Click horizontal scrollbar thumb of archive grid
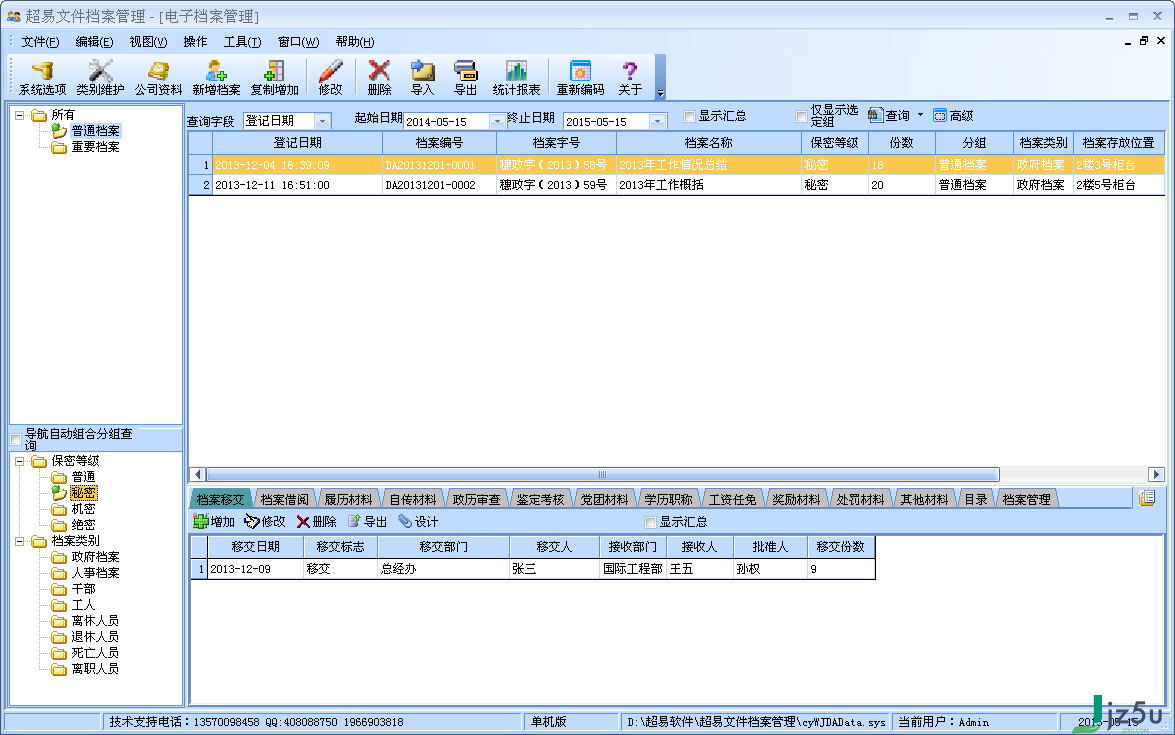Viewport: 1175px width, 735px height. pyautogui.click(x=602, y=474)
